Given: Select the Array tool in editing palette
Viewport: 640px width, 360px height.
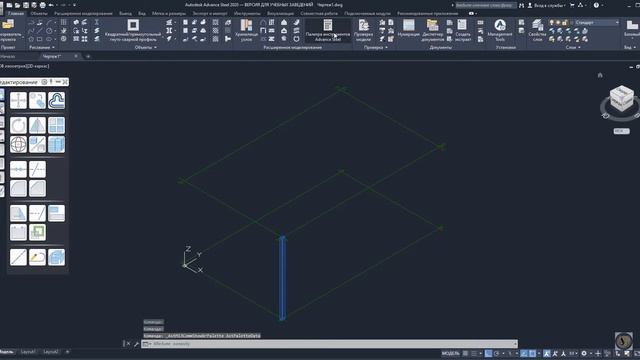Looking at the screenshot, I should tap(56, 125).
